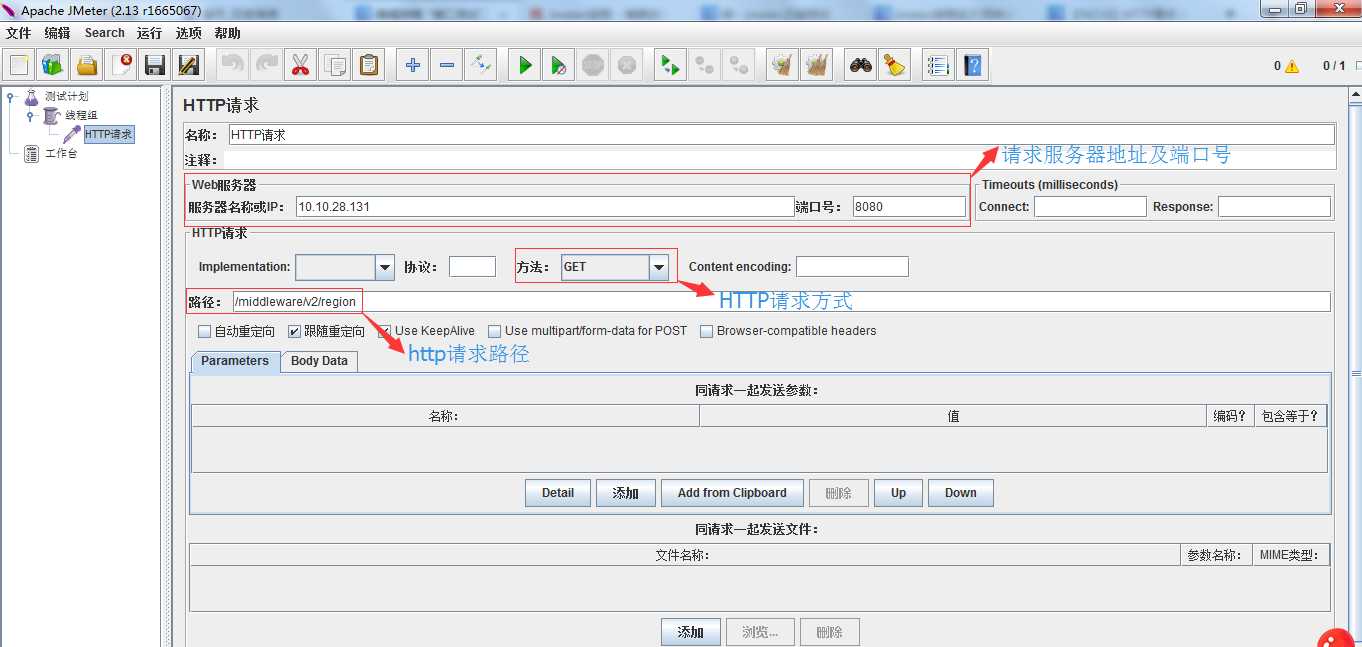The image size is (1362, 647).
Task: Click 添加 button under parameters table
Action: click(x=626, y=493)
